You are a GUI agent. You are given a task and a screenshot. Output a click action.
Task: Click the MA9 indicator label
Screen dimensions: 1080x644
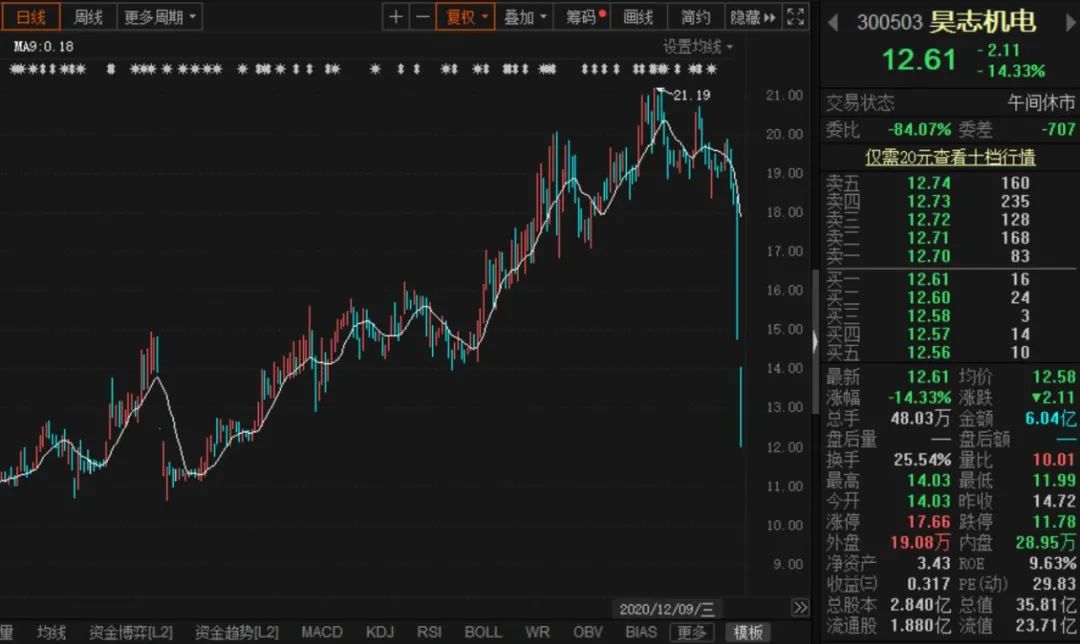tap(43, 47)
